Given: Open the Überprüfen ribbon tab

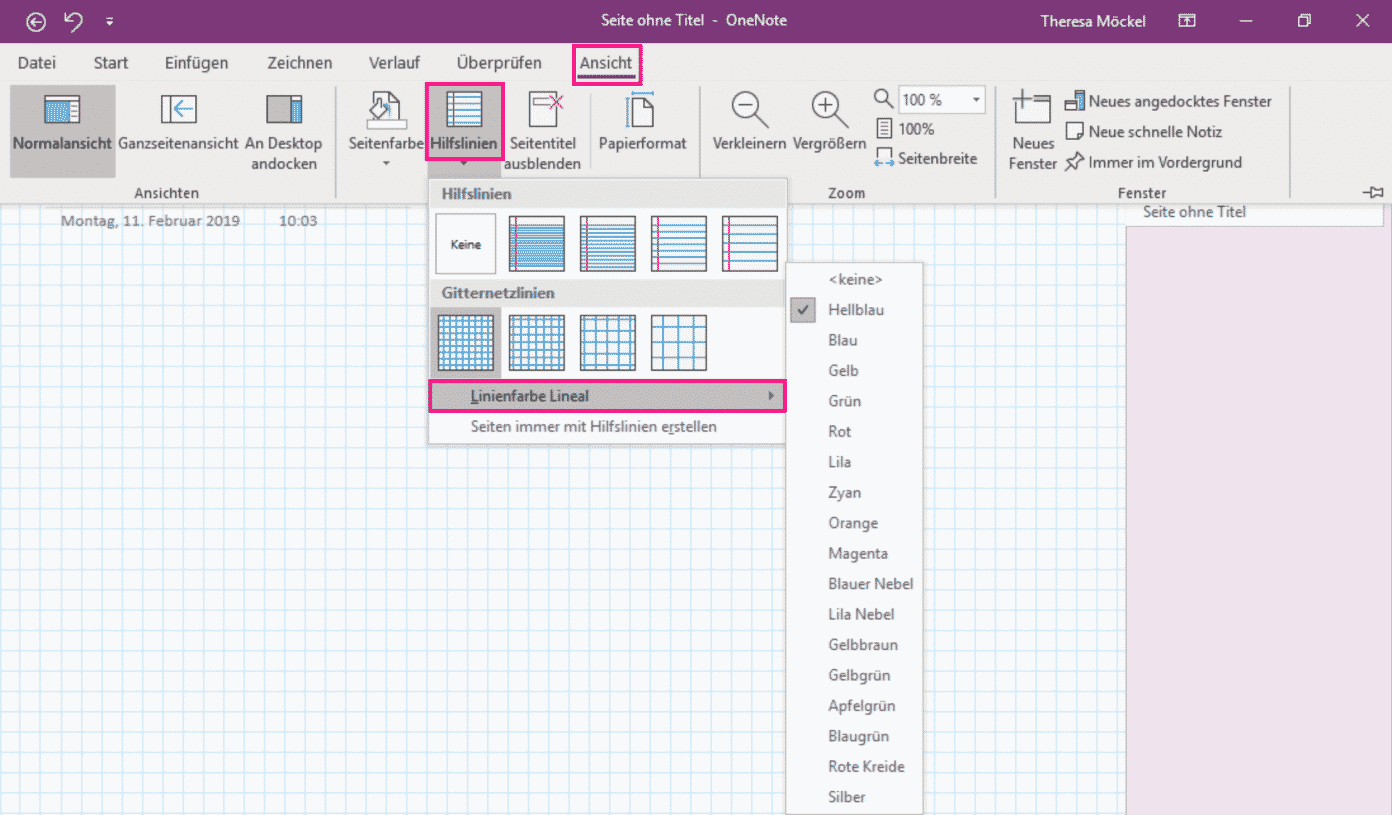Looking at the screenshot, I should pyautogui.click(x=498, y=62).
